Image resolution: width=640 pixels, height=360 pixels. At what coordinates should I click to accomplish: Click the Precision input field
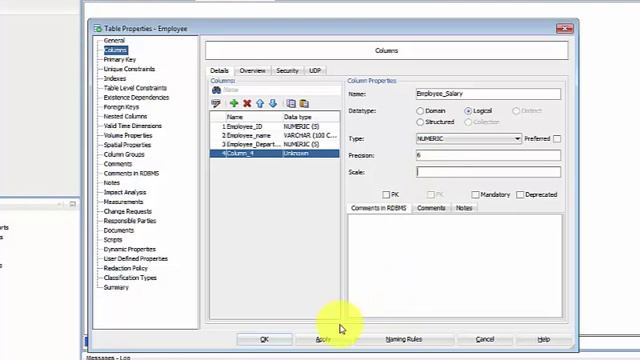pos(488,155)
